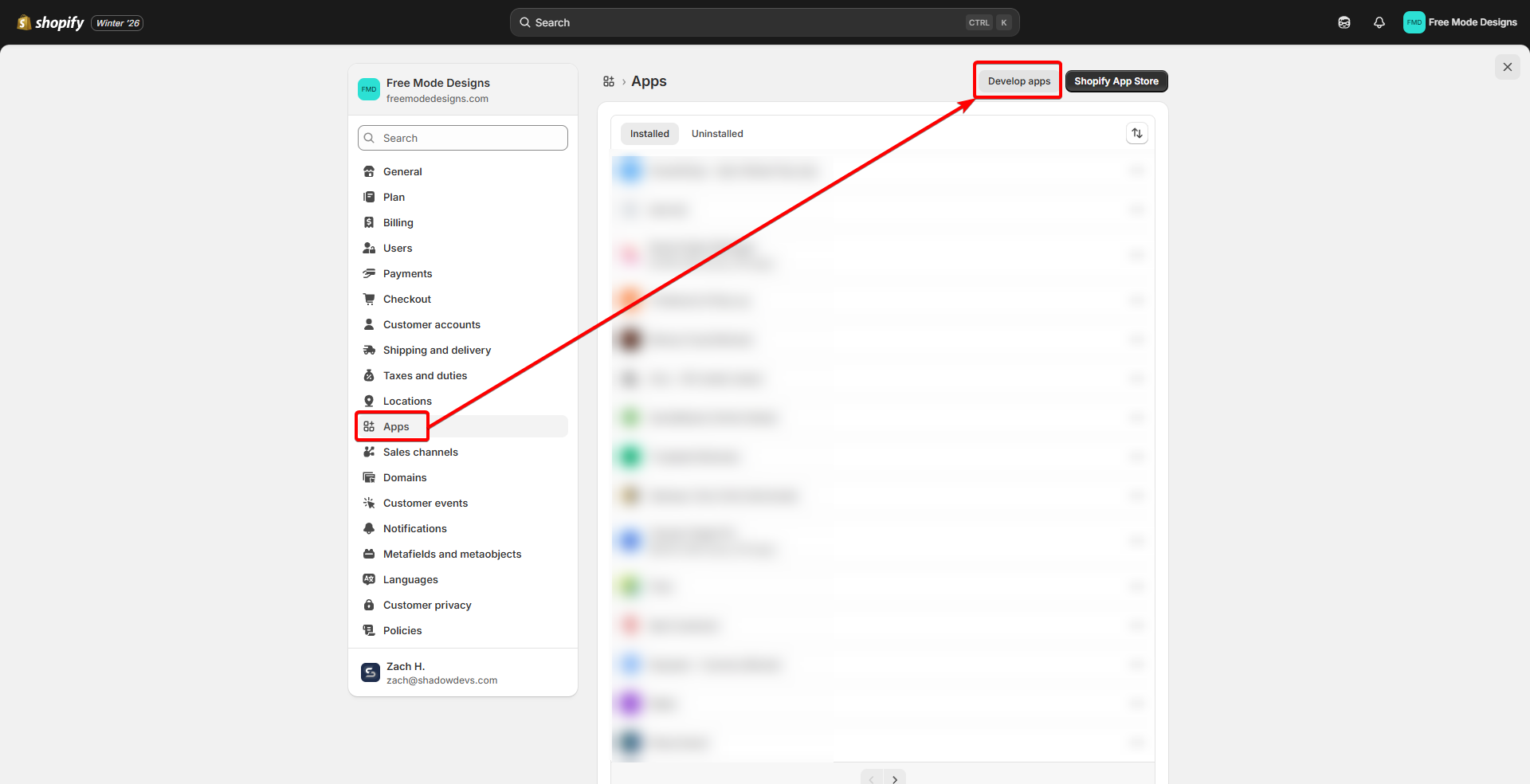Open the notifications bell icon
The width and height of the screenshot is (1530, 784).
1379,22
